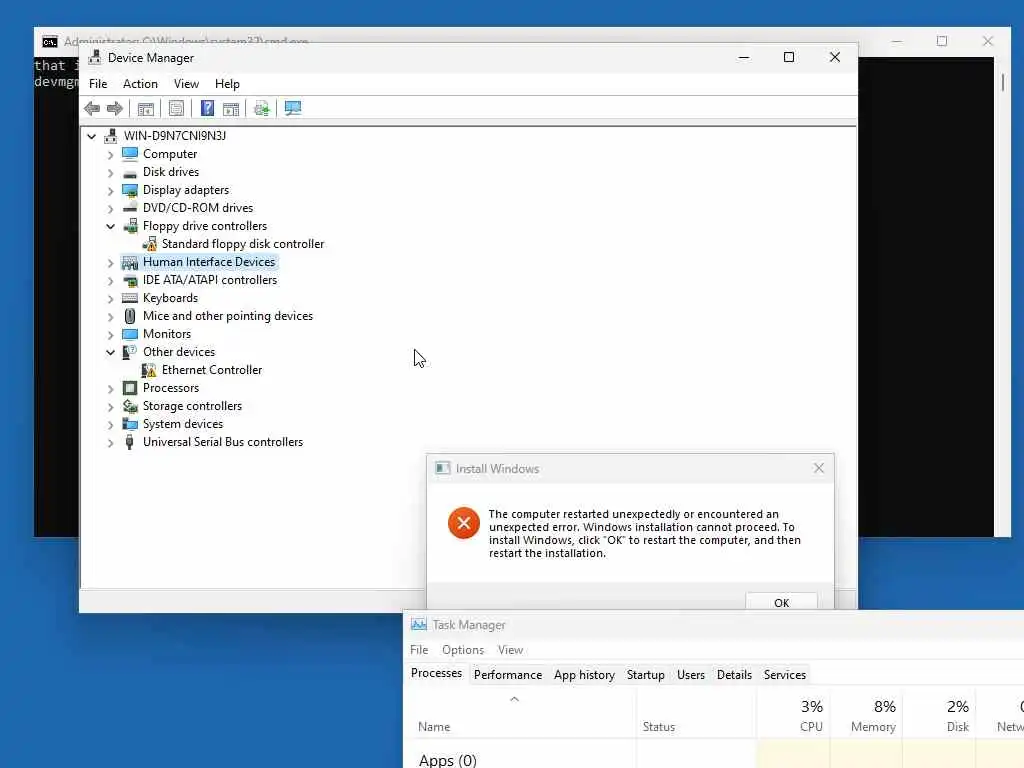Viewport: 1024px width, 768px height.
Task: Toggle Show/Hide Console Tree toolbar icon
Action: (146, 108)
